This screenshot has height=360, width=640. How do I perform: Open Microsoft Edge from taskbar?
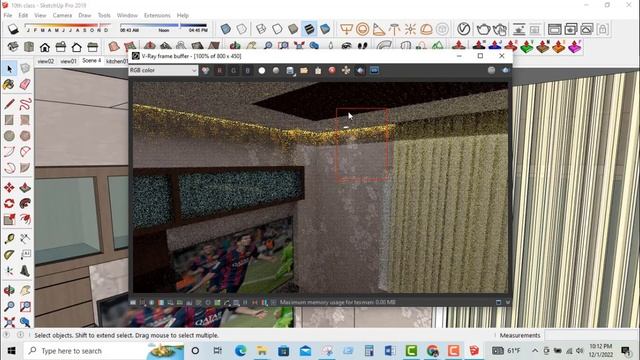240,351
